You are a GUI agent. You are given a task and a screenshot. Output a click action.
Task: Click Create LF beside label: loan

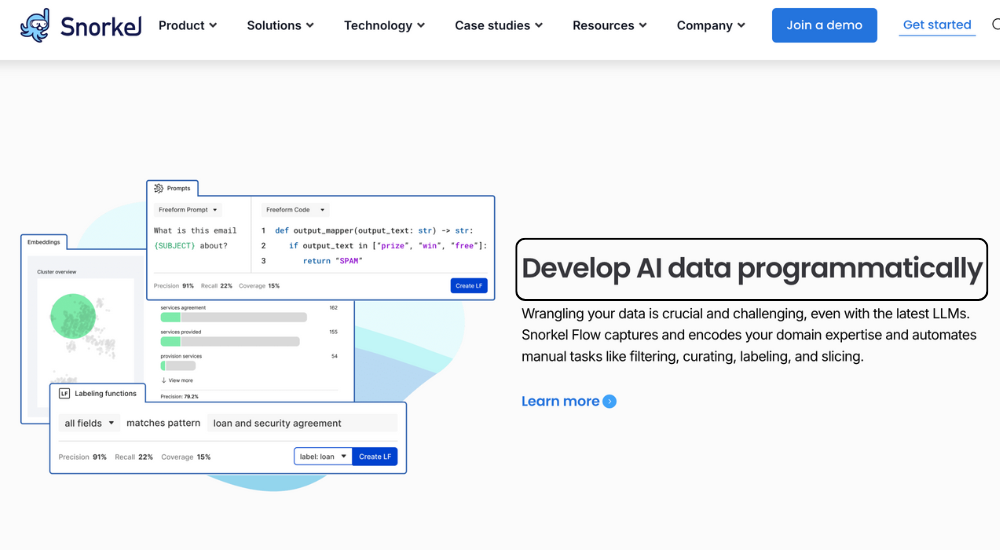tap(374, 456)
